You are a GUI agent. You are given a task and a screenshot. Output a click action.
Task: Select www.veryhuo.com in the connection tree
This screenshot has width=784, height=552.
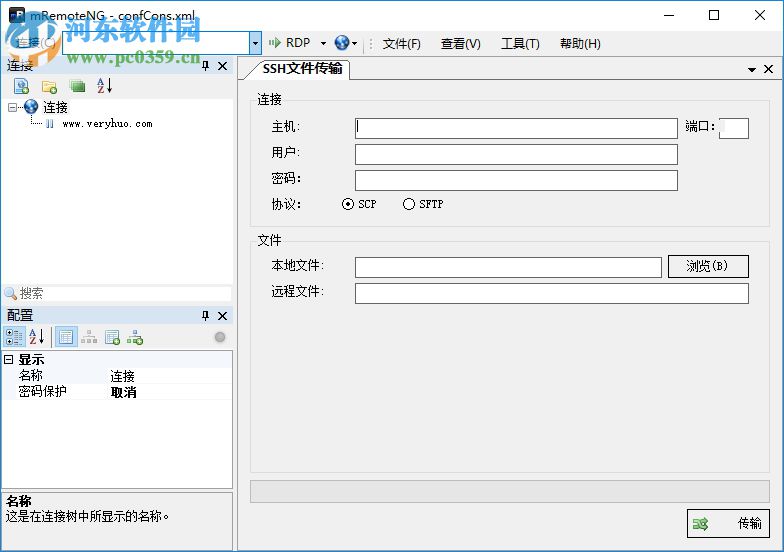(108, 124)
